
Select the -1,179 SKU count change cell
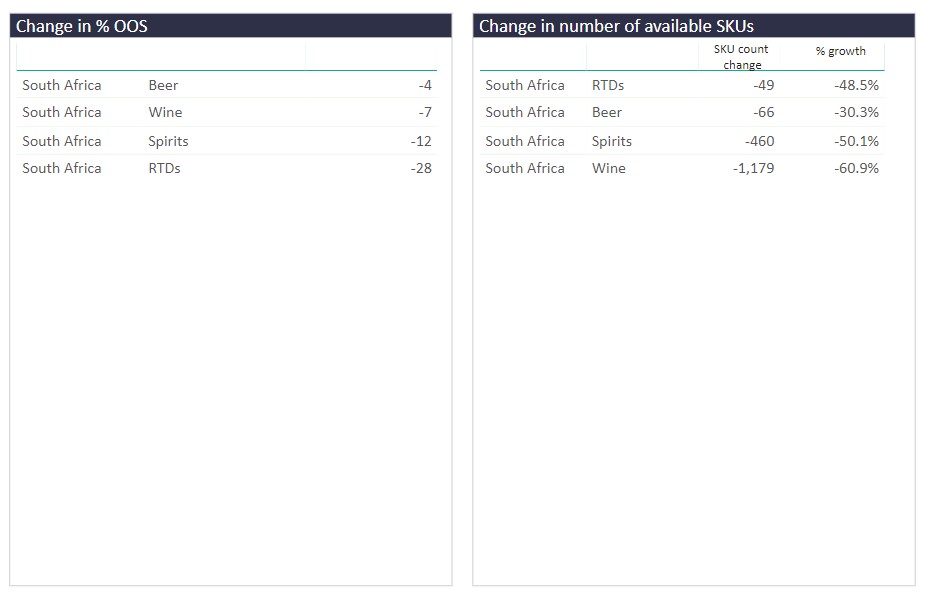click(753, 168)
